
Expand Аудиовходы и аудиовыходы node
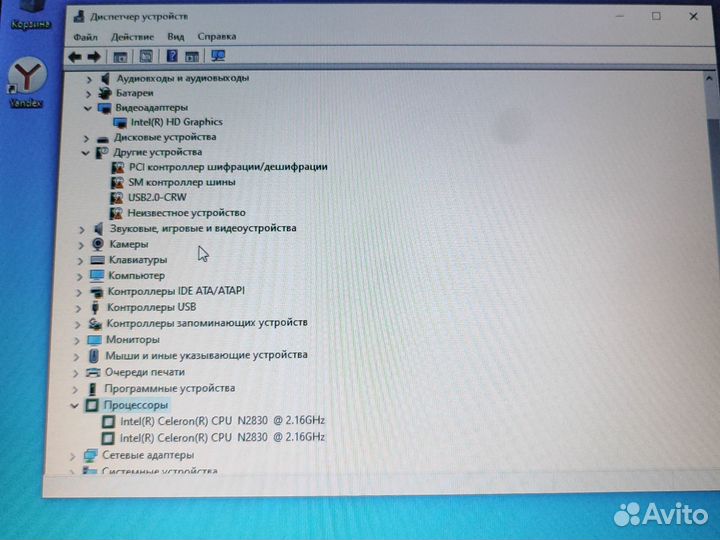point(89,79)
